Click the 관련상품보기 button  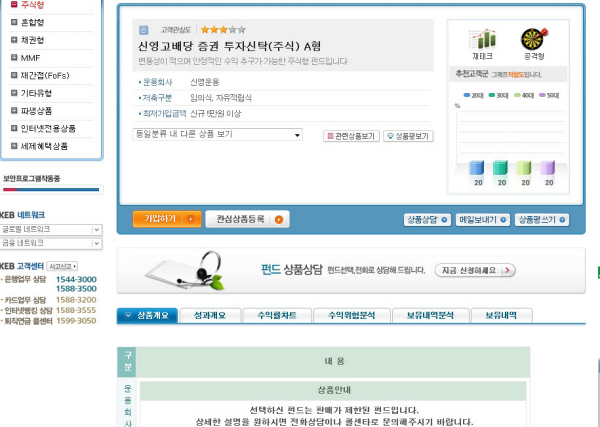[351, 136]
